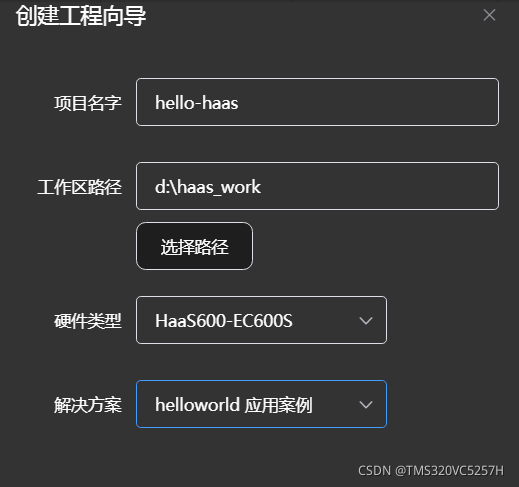Click the 选择路径 button

click(x=194, y=246)
